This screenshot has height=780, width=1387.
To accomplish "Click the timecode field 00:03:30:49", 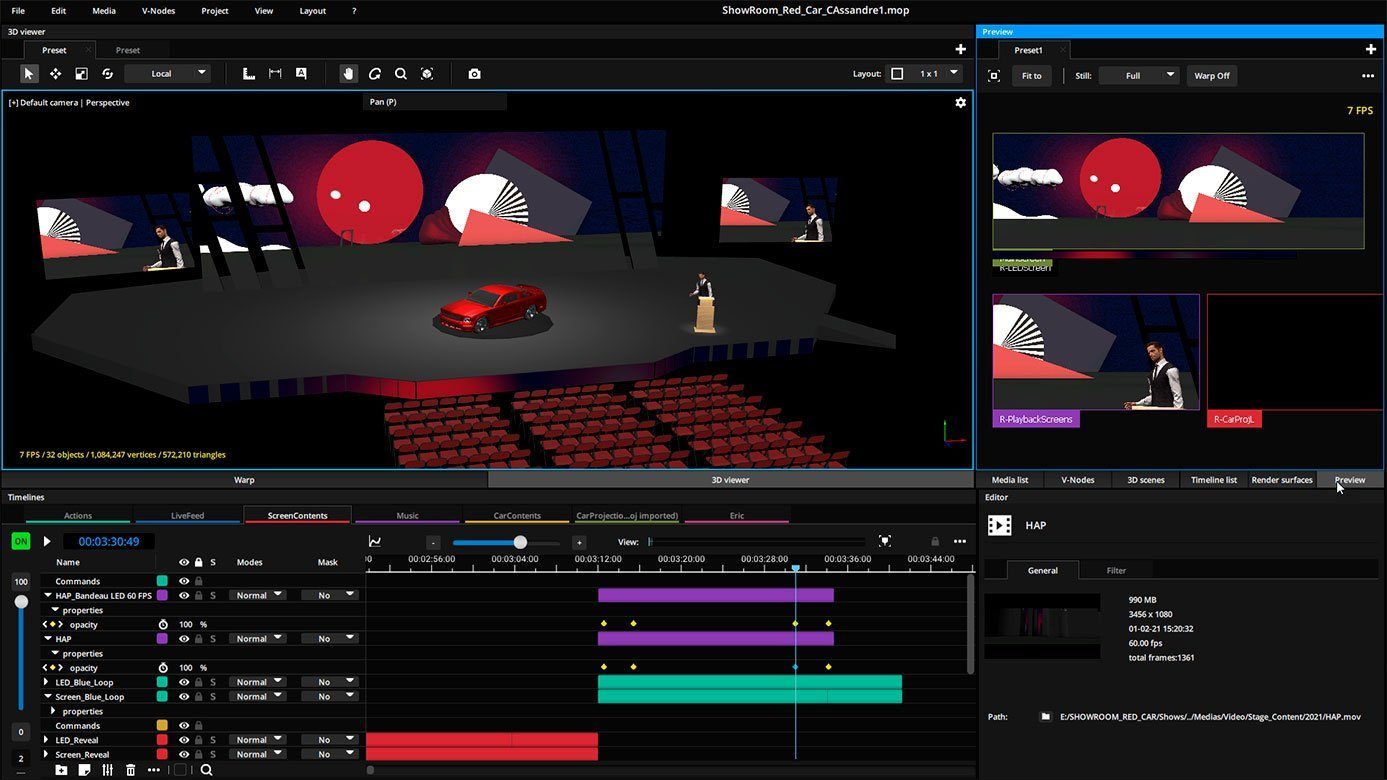I will [x=109, y=541].
